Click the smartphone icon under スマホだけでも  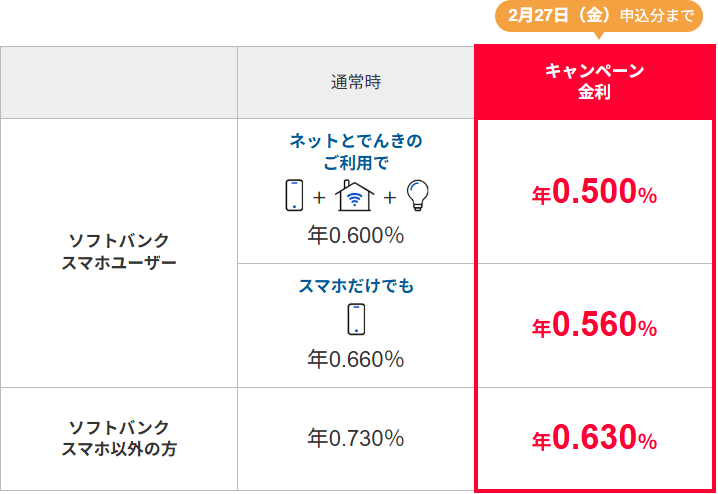[356, 319]
